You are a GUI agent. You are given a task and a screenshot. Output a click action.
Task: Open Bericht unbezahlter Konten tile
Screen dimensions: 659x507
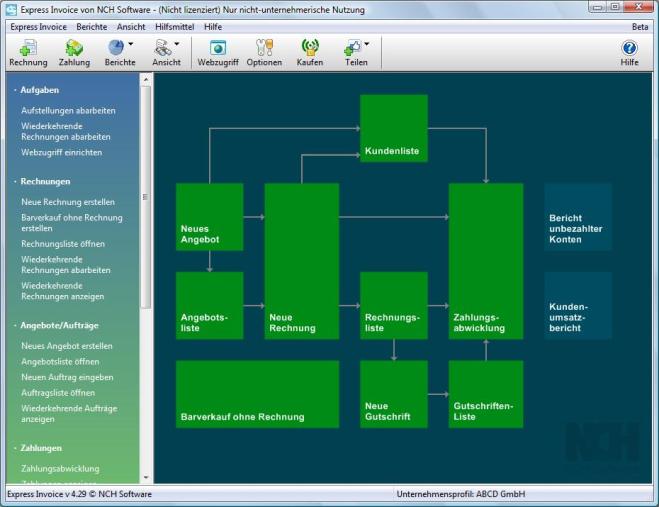pyautogui.click(x=578, y=217)
